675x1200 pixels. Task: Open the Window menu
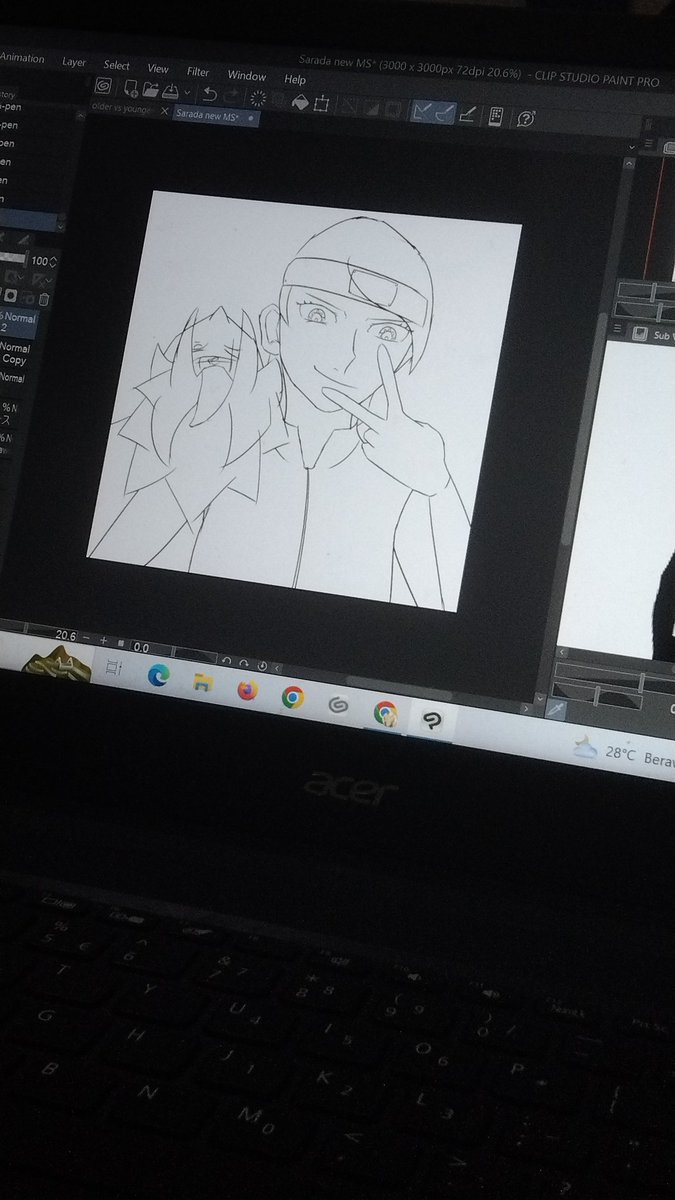247,76
